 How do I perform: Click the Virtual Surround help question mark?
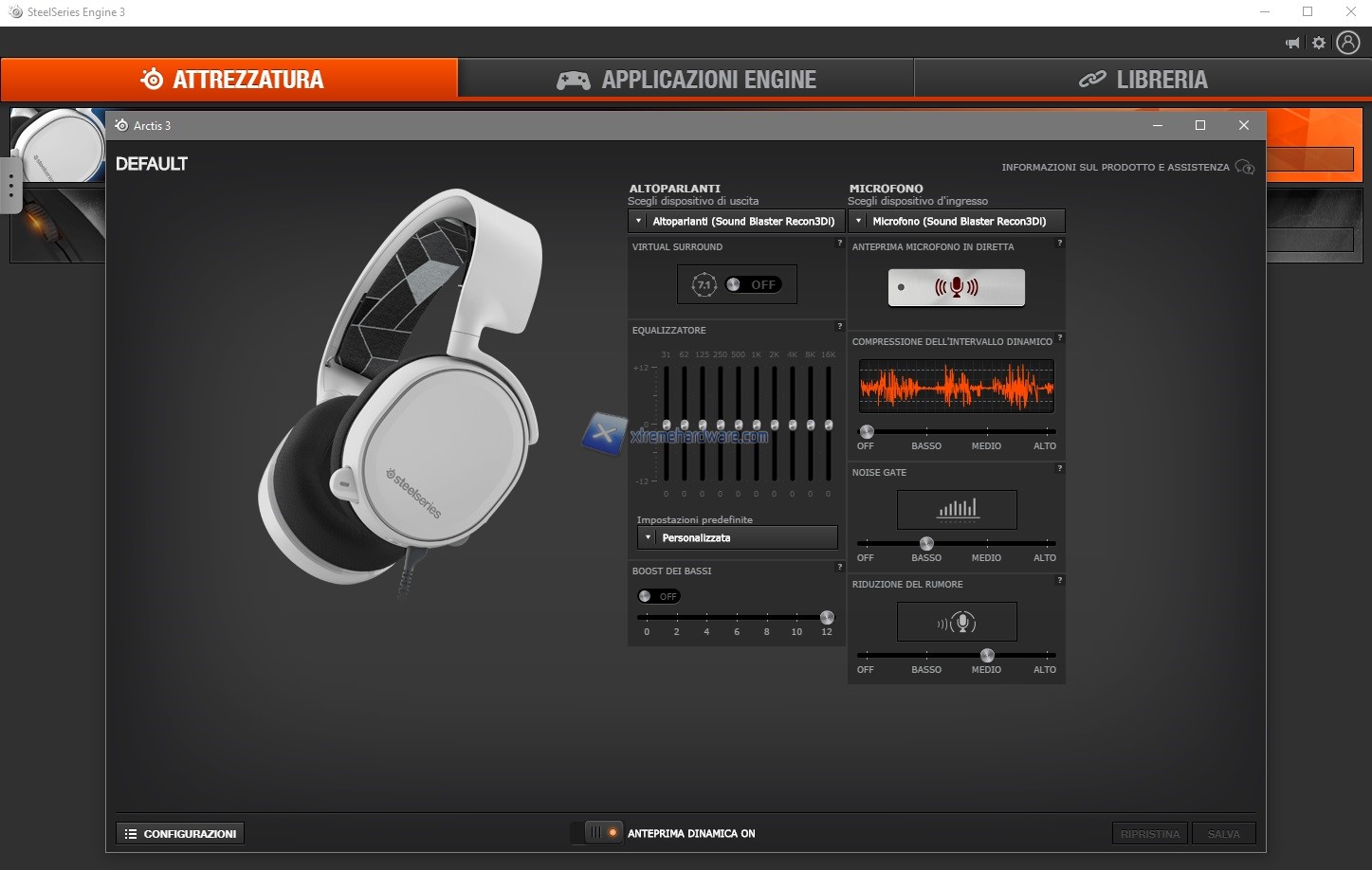[839, 244]
